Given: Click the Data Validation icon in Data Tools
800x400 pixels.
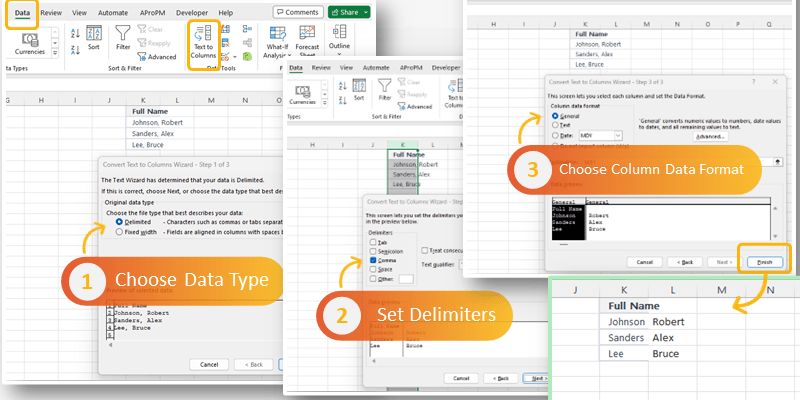Looking at the screenshot, I should (226, 56).
